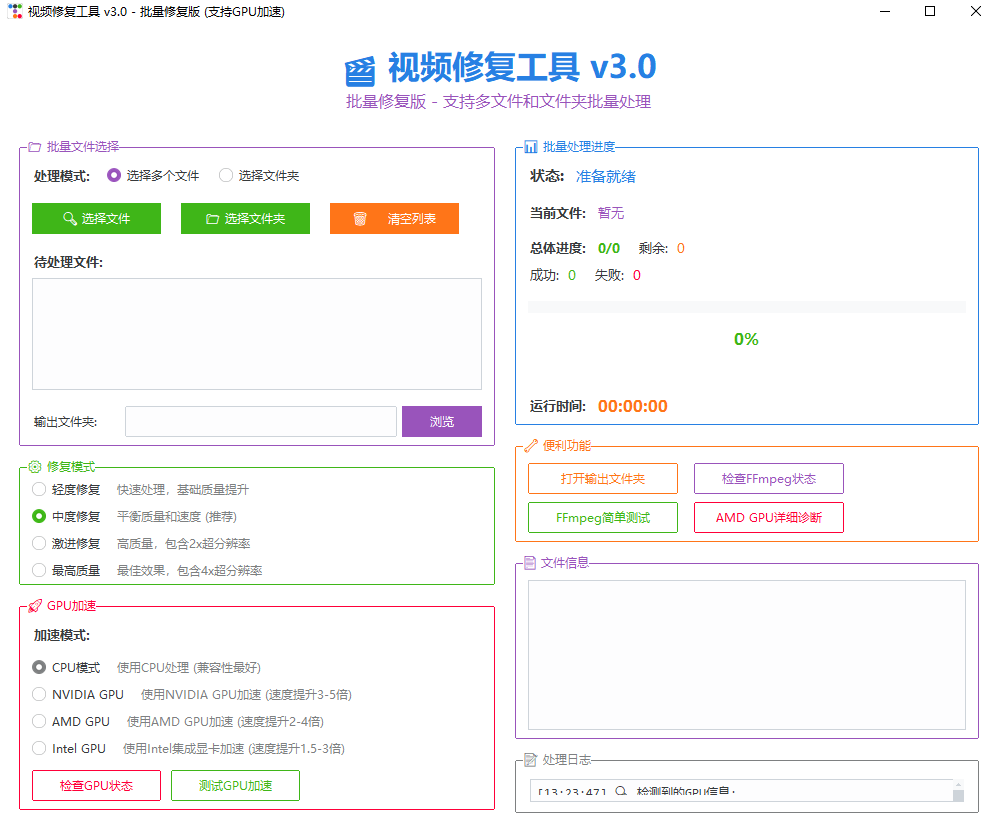Click the wrench icon beside 便利功能
Screen dimensions: 997x830
coord(531,446)
